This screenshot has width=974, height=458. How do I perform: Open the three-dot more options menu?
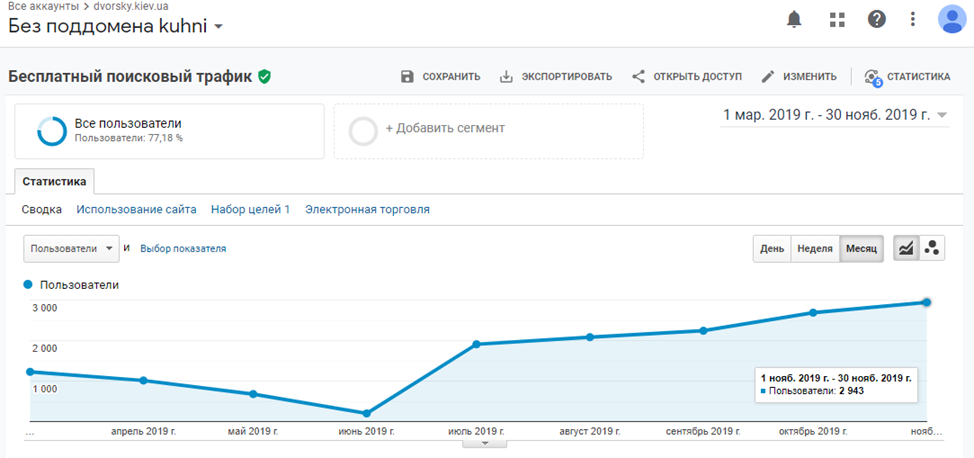pos(913,19)
